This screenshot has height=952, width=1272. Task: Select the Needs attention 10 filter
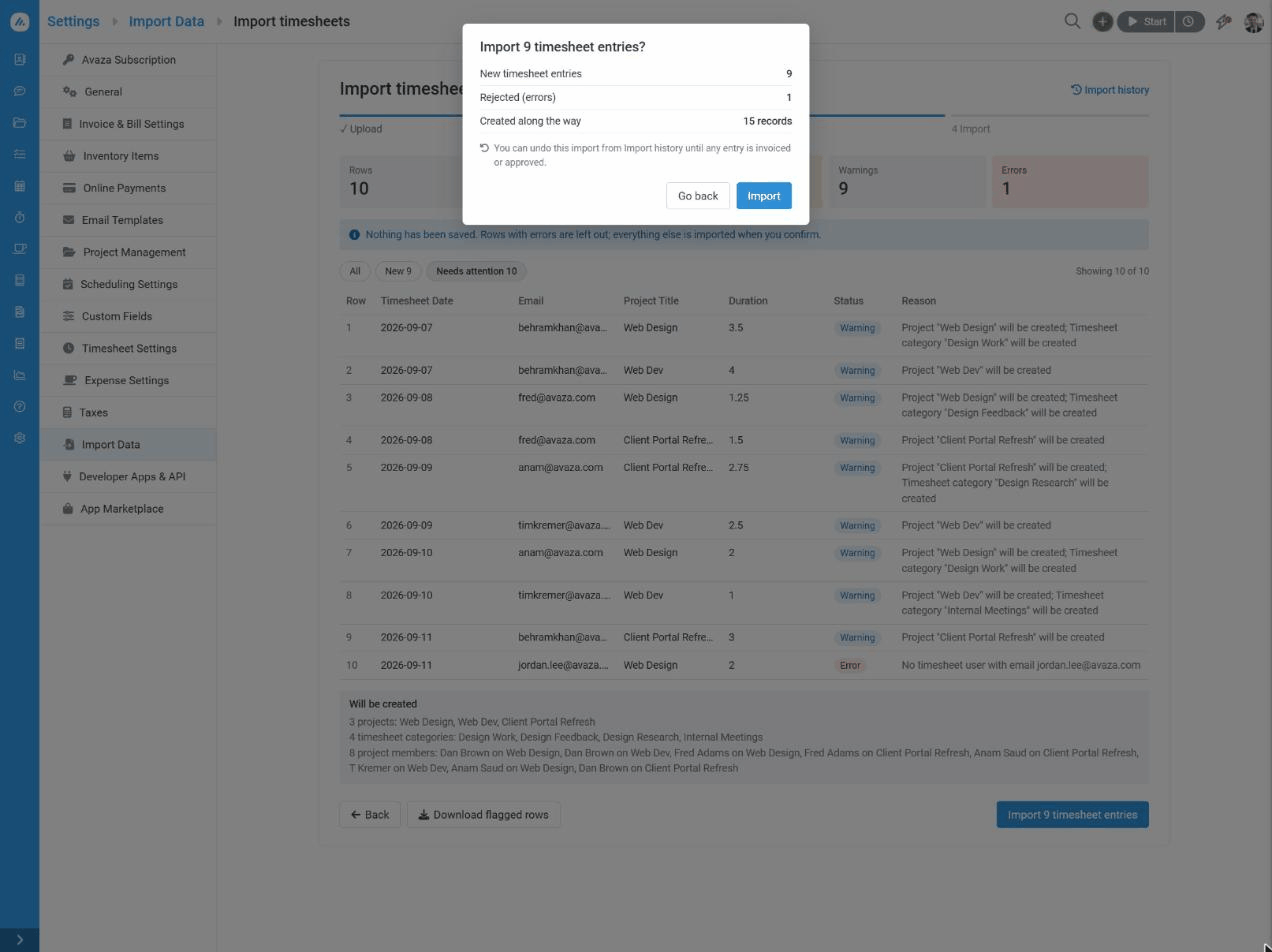(476, 271)
